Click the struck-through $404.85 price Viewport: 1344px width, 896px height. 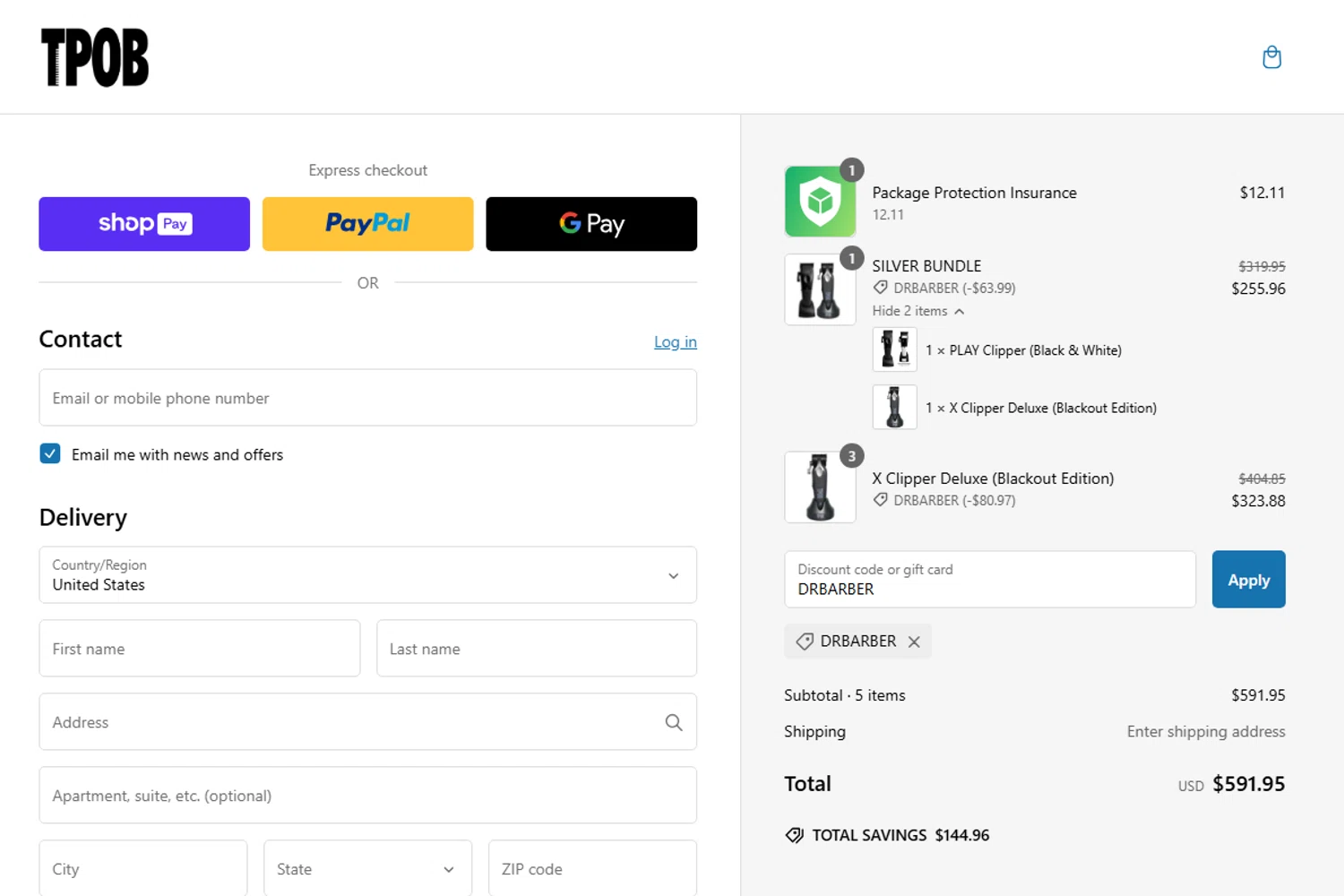click(x=1262, y=478)
